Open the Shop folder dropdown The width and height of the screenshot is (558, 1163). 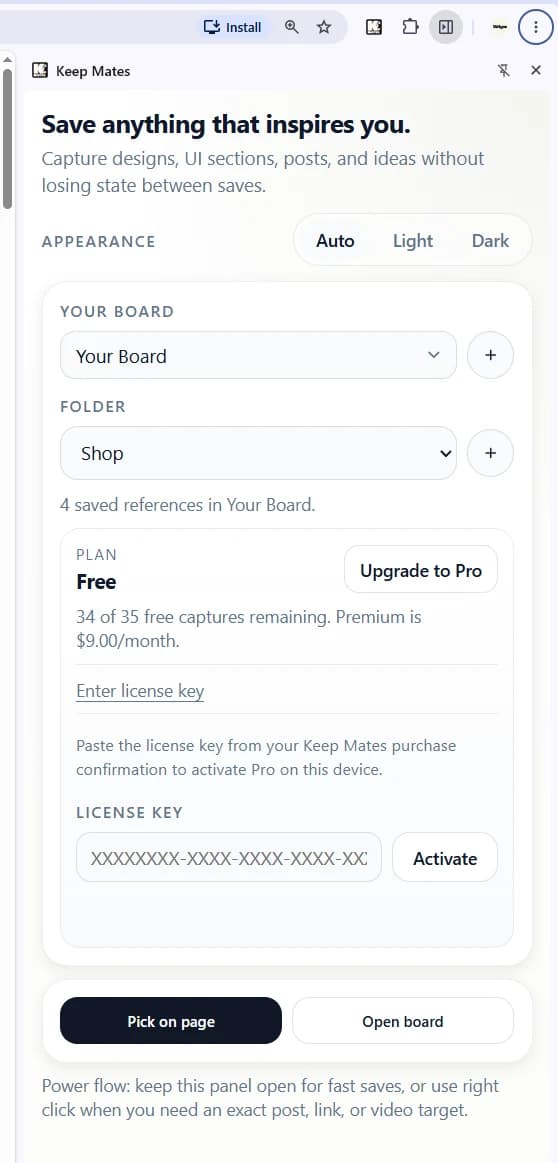click(x=258, y=452)
